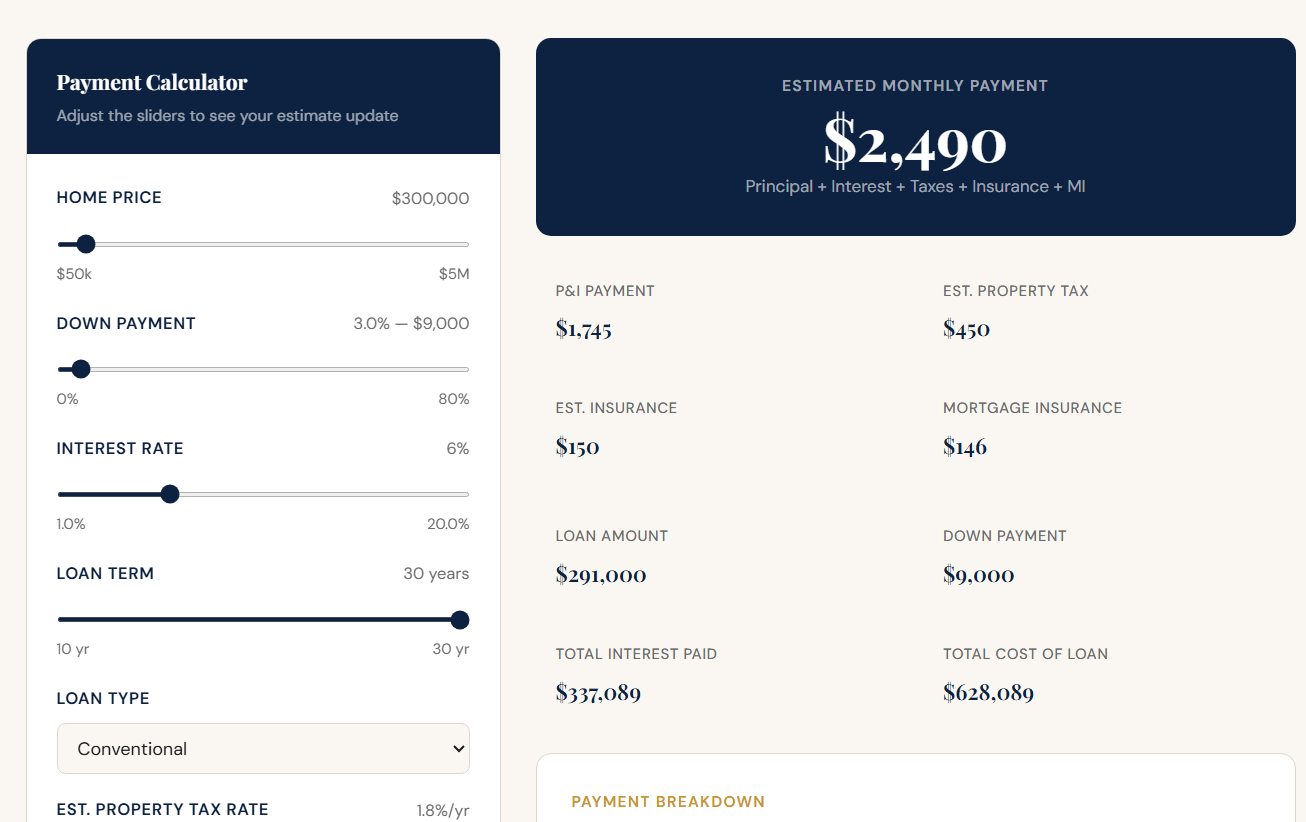The height and width of the screenshot is (822, 1306).
Task: Select the $146 mortgage insurance value
Action: point(965,446)
